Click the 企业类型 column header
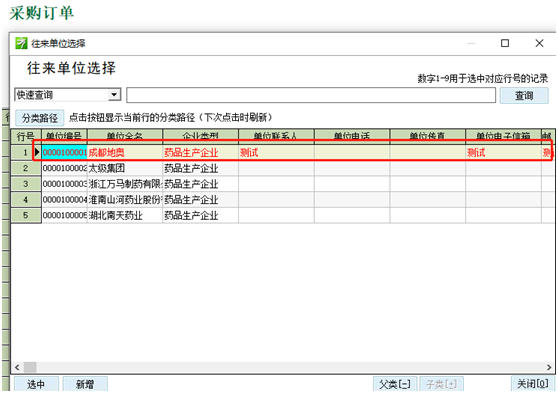This screenshot has height=393, width=558. (x=200, y=136)
